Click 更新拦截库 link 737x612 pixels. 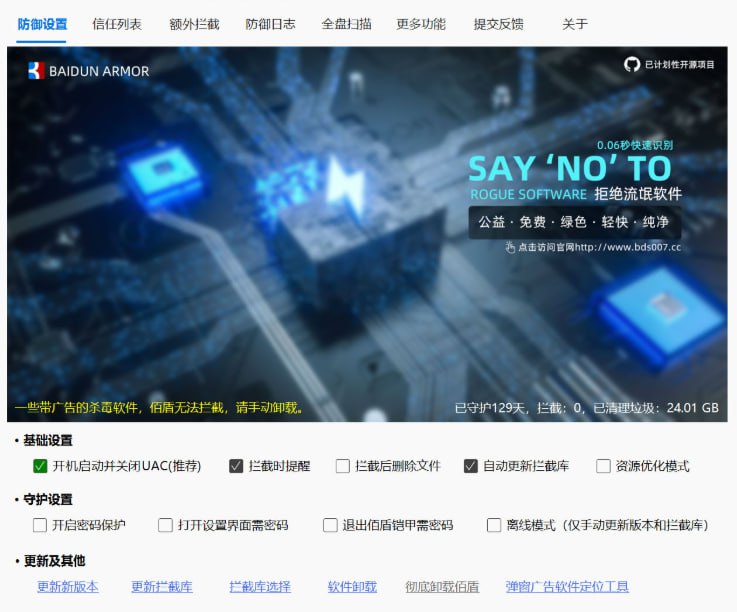click(162, 587)
